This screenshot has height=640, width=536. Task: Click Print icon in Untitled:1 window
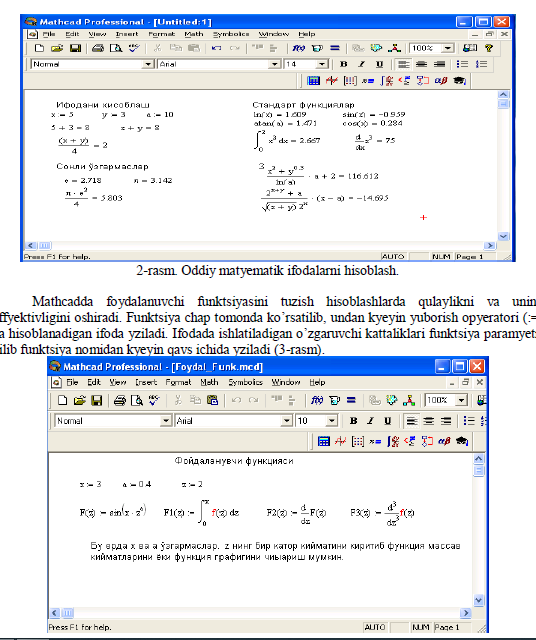(98, 48)
